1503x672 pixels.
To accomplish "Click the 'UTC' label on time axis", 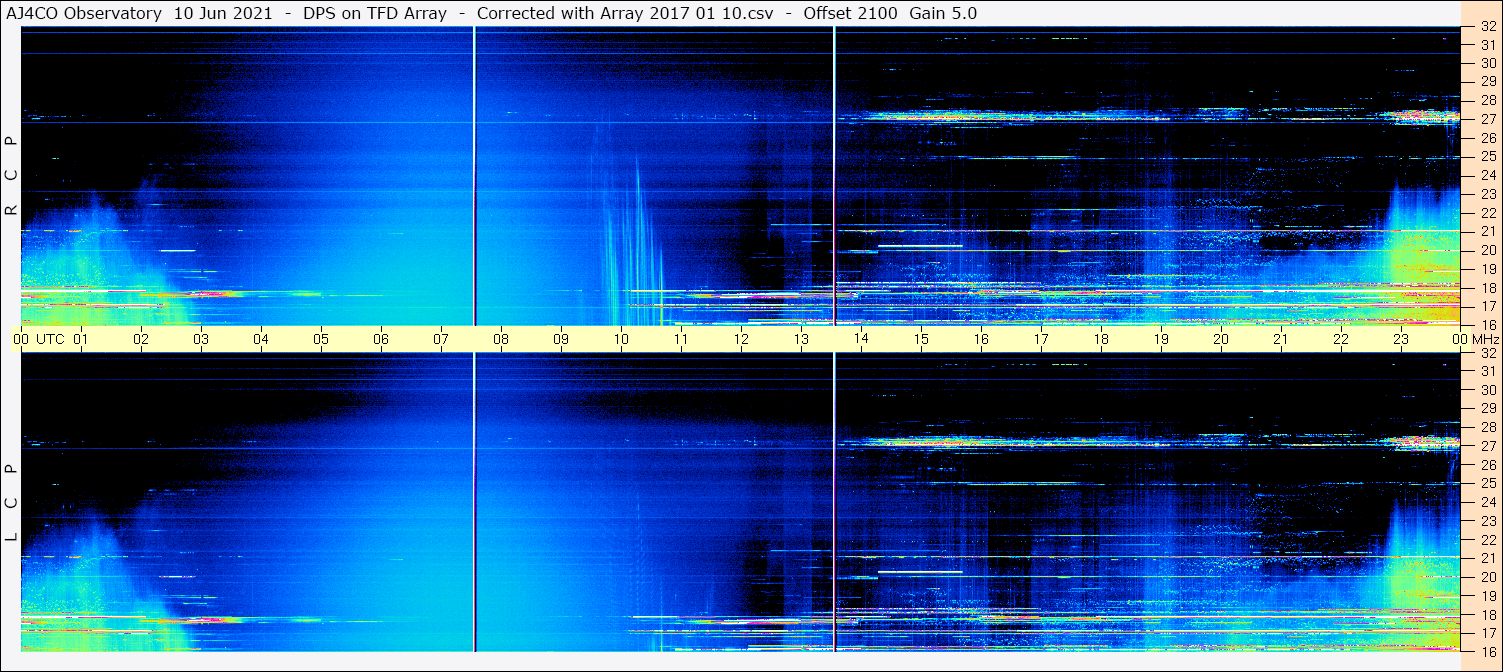I will [x=50, y=339].
